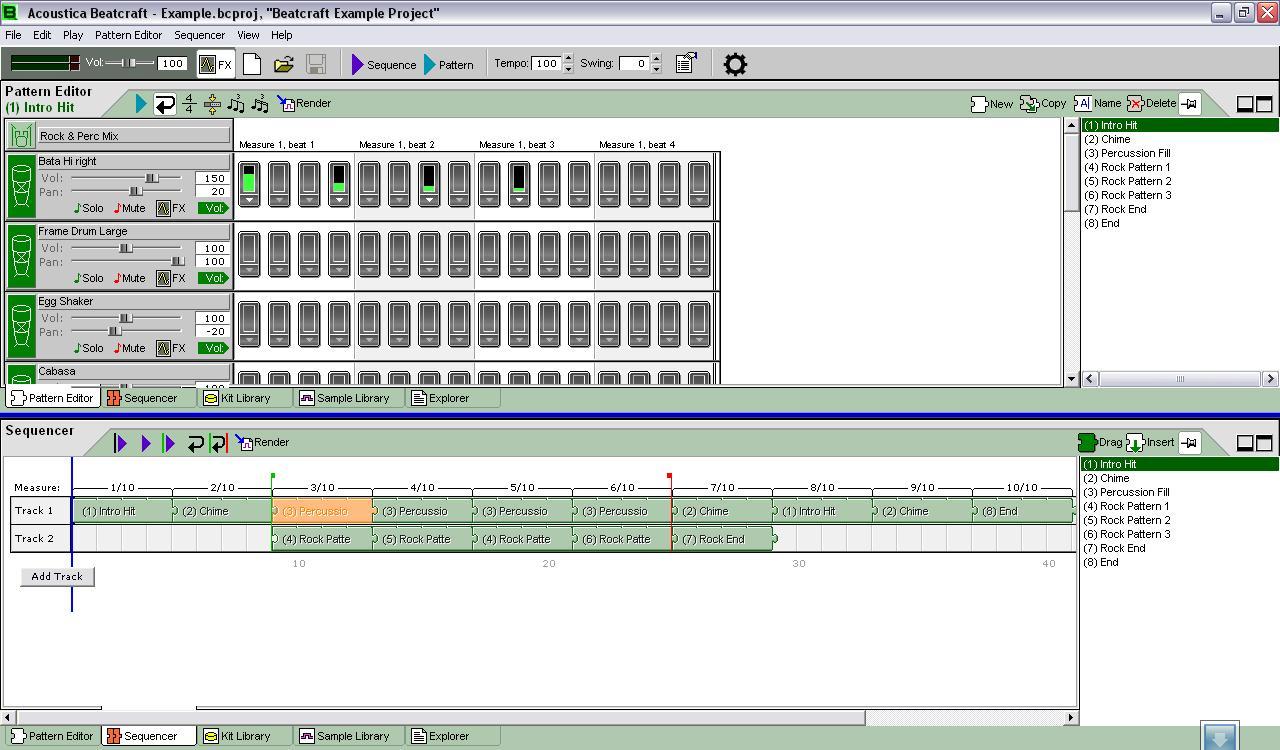Adjust the master Vol slider

point(130,63)
